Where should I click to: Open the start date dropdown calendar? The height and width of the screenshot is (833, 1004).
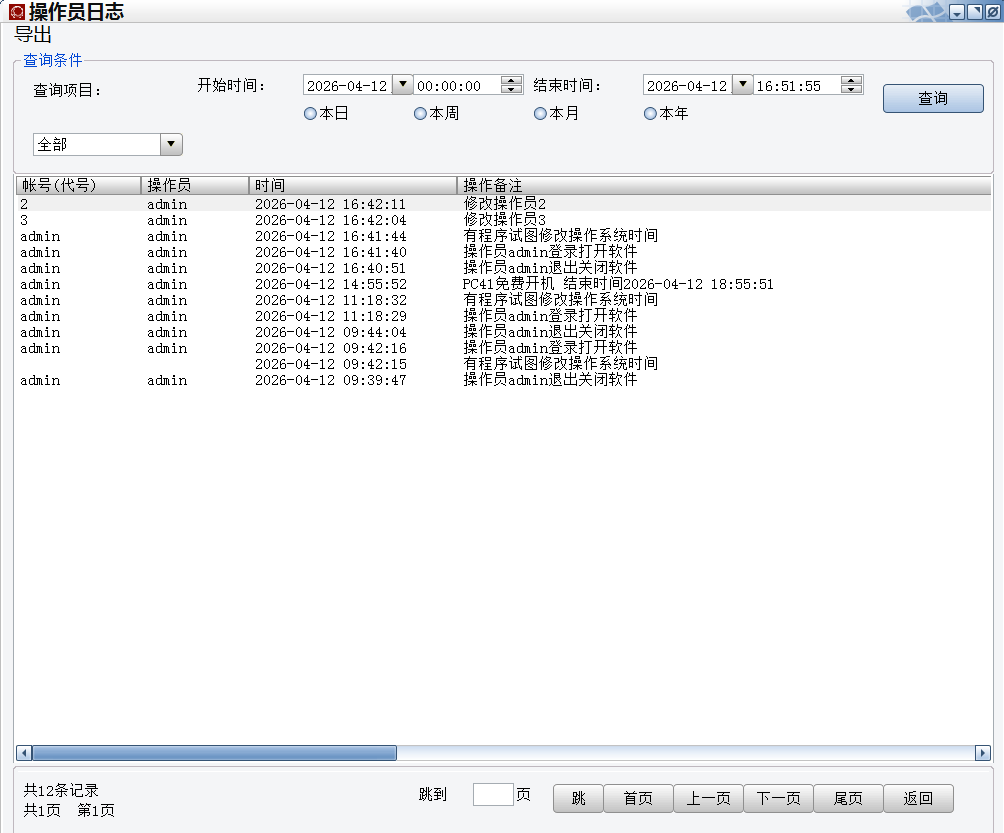coord(403,85)
